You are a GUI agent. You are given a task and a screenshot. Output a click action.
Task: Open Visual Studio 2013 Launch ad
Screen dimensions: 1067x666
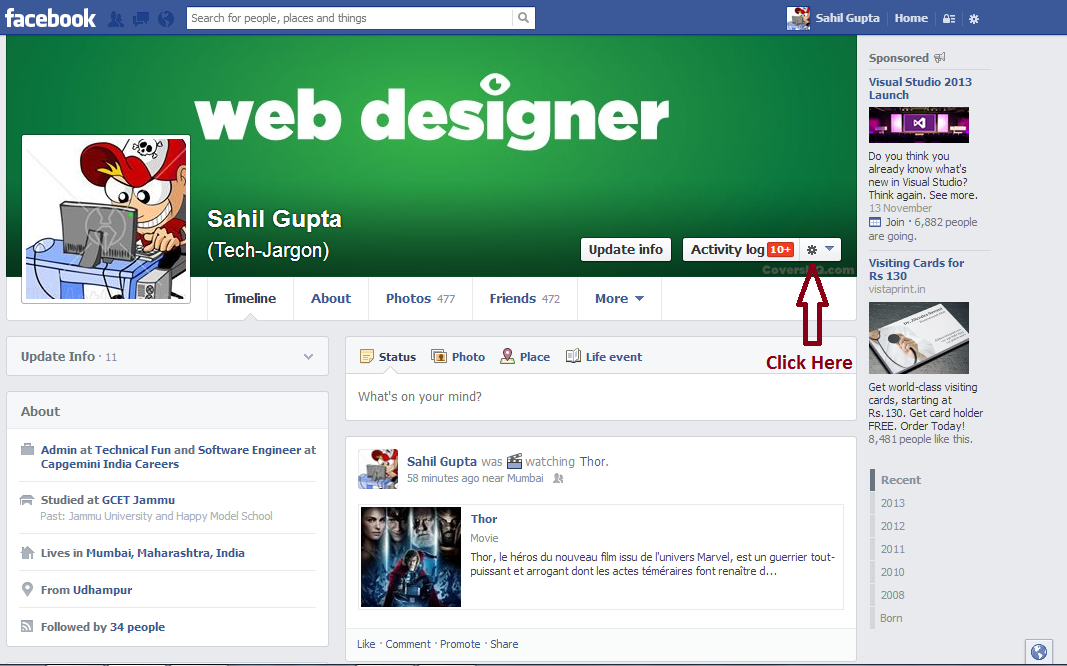coord(920,88)
